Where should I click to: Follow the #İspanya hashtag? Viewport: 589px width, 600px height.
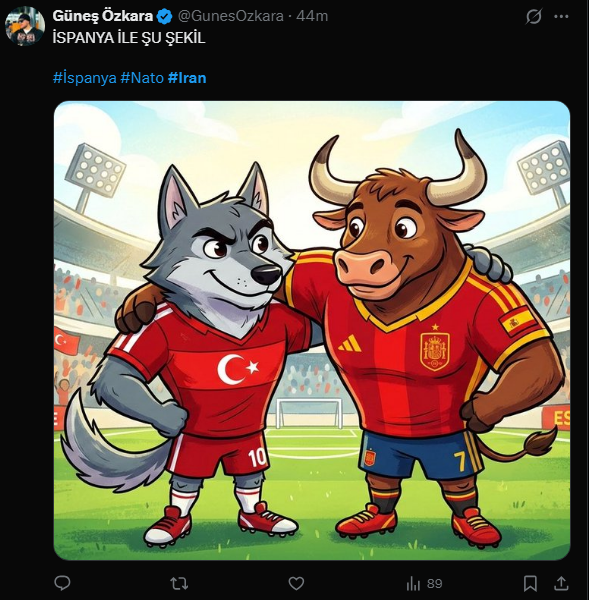[85, 78]
